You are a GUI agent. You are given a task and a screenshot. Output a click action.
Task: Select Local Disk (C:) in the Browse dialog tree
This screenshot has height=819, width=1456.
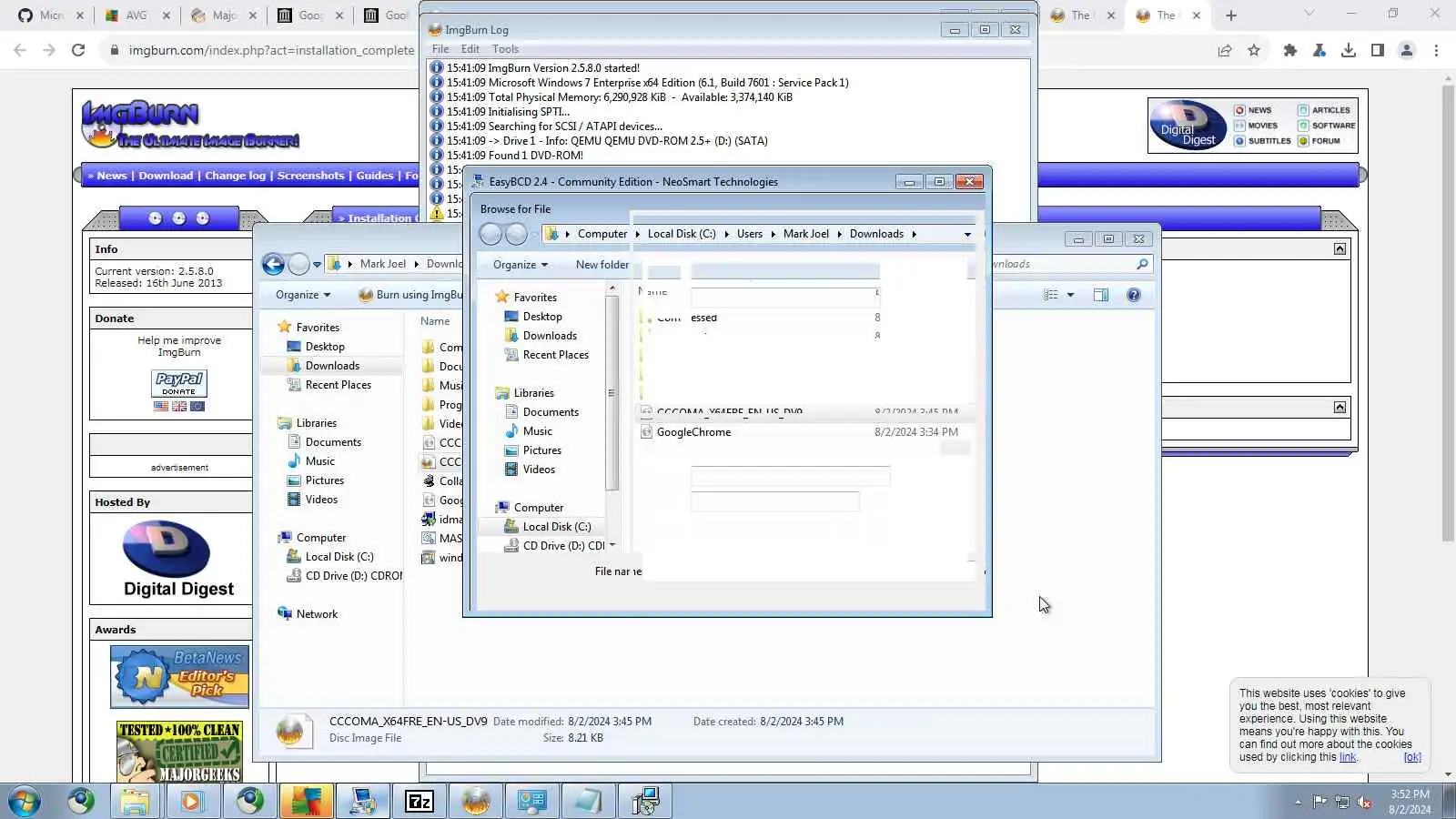[x=556, y=527]
